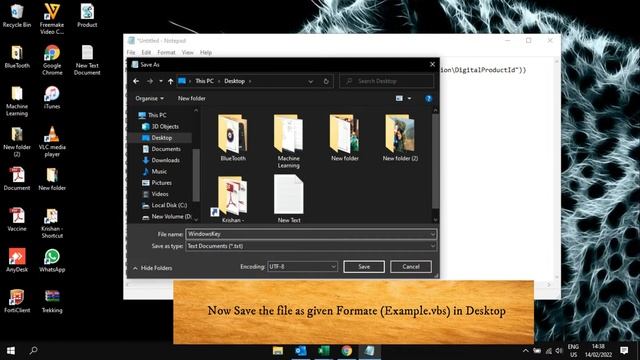Go back in Save As dialog

click(136, 81)
